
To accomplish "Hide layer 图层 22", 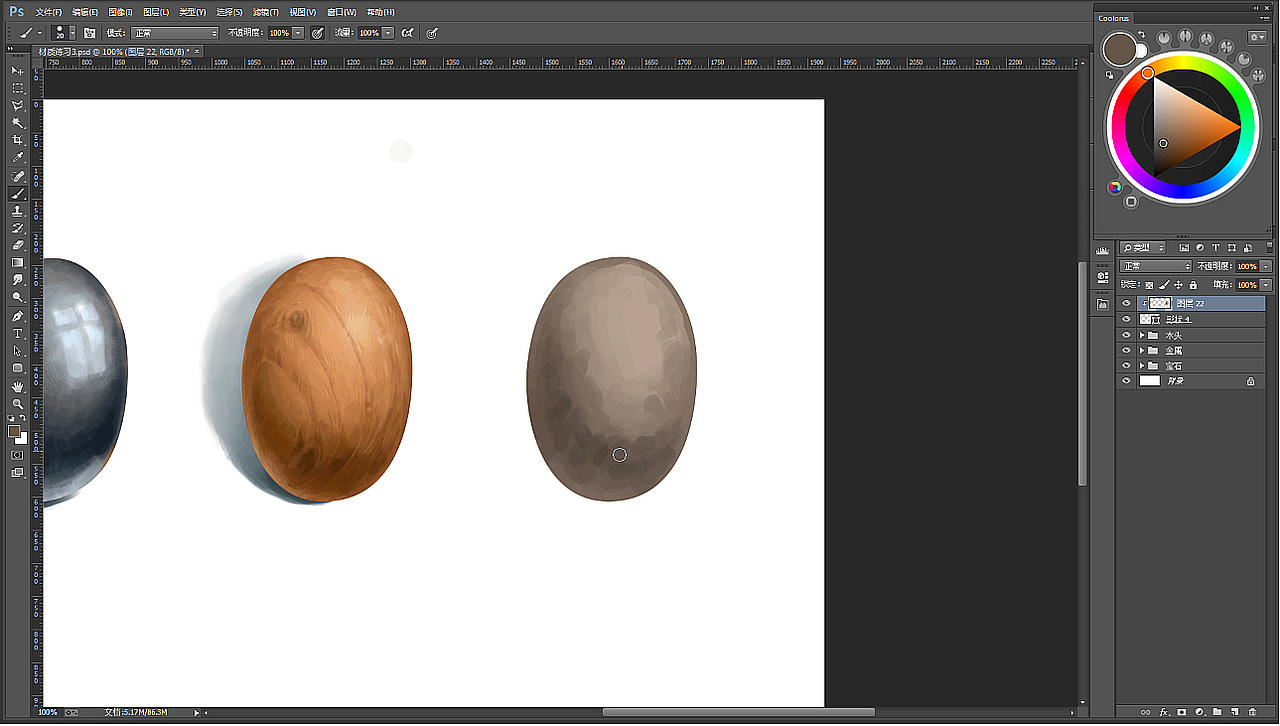I will coord(1127,303).
